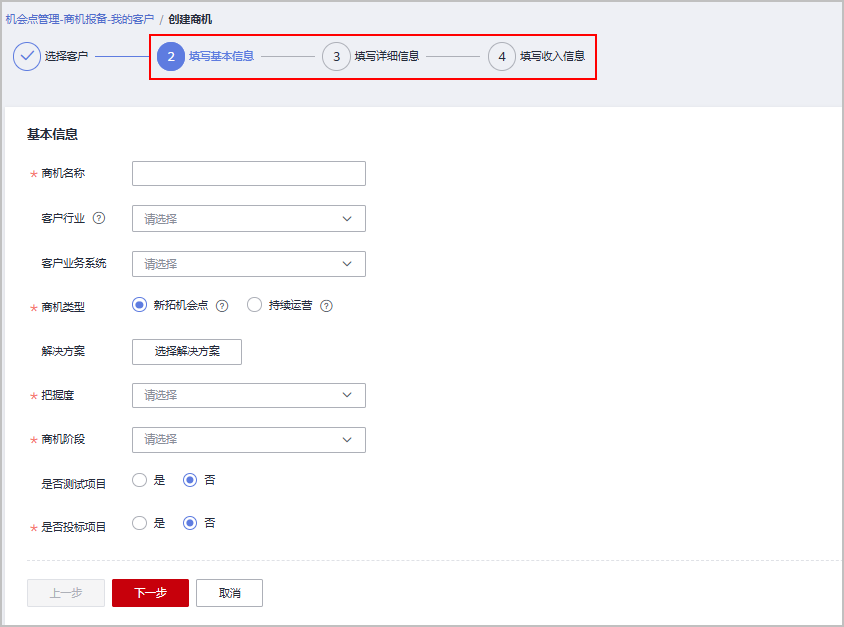Click the step 2 circle 填写基本信息
The image size is (844, 627).
click(x=170, y=57)
